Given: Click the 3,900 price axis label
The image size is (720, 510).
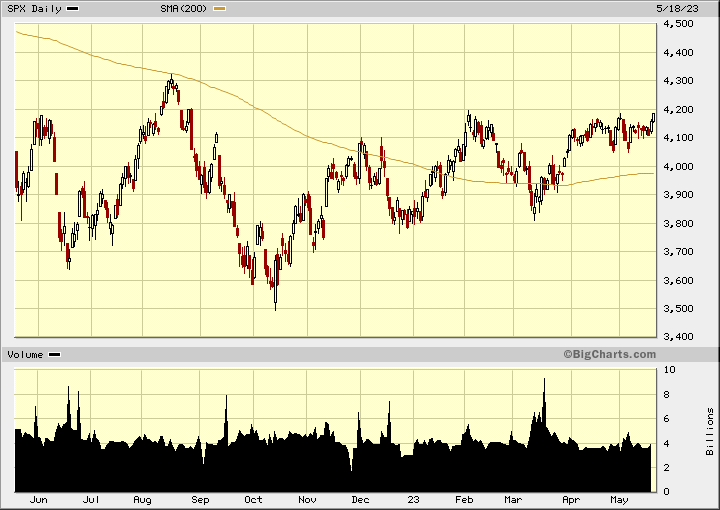Looking at the screenshot, I should tap(678, 195).
